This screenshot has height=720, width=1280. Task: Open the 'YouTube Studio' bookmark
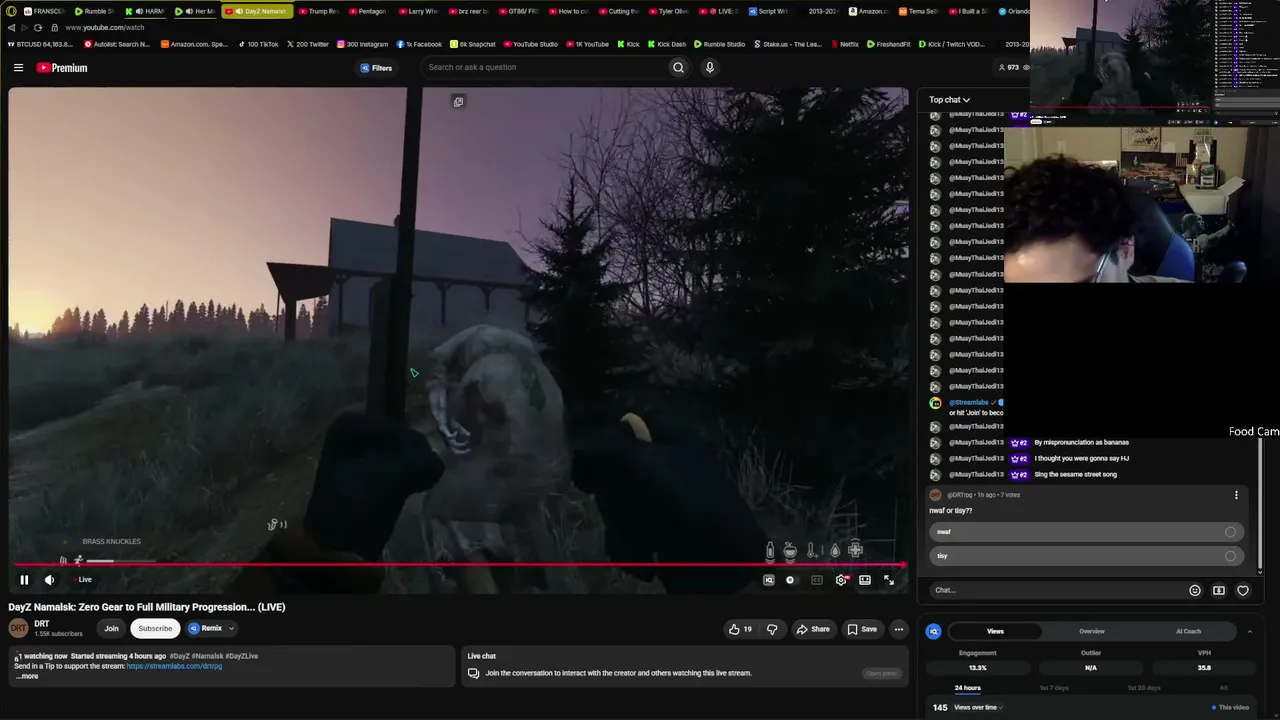point(530,44)
